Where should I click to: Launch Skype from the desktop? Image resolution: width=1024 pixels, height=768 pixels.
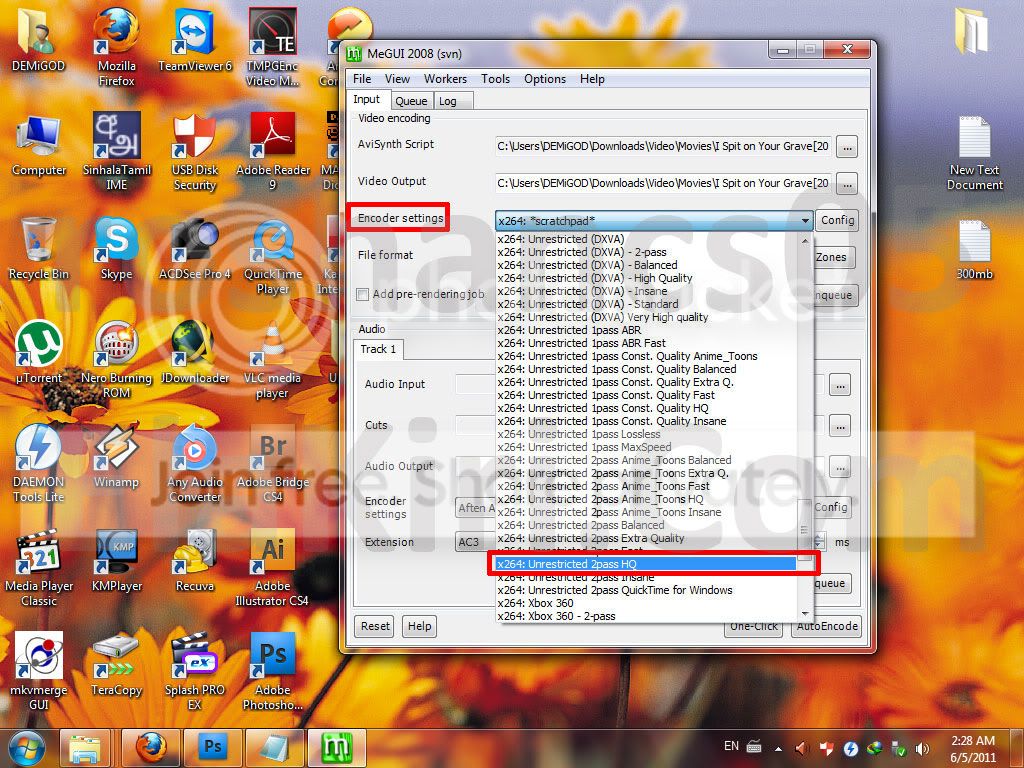pyautogui.click(x=116, y=248)
